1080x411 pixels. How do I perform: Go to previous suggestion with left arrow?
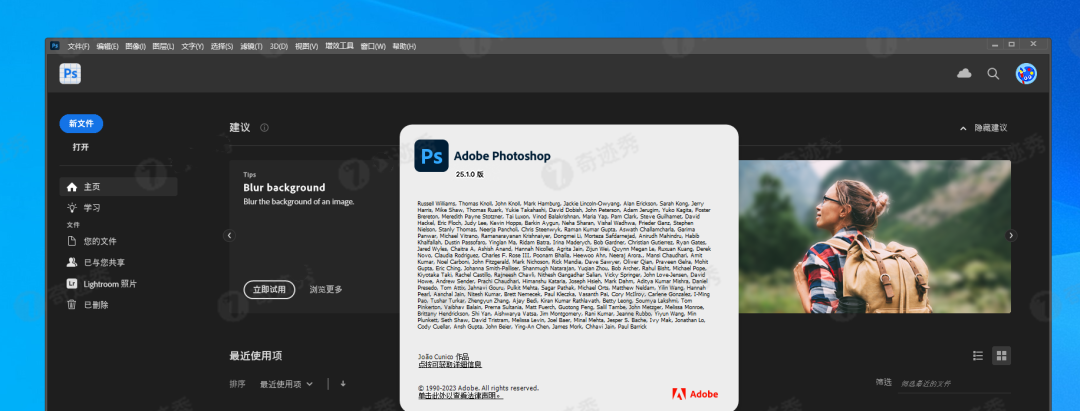click(229, 235)
